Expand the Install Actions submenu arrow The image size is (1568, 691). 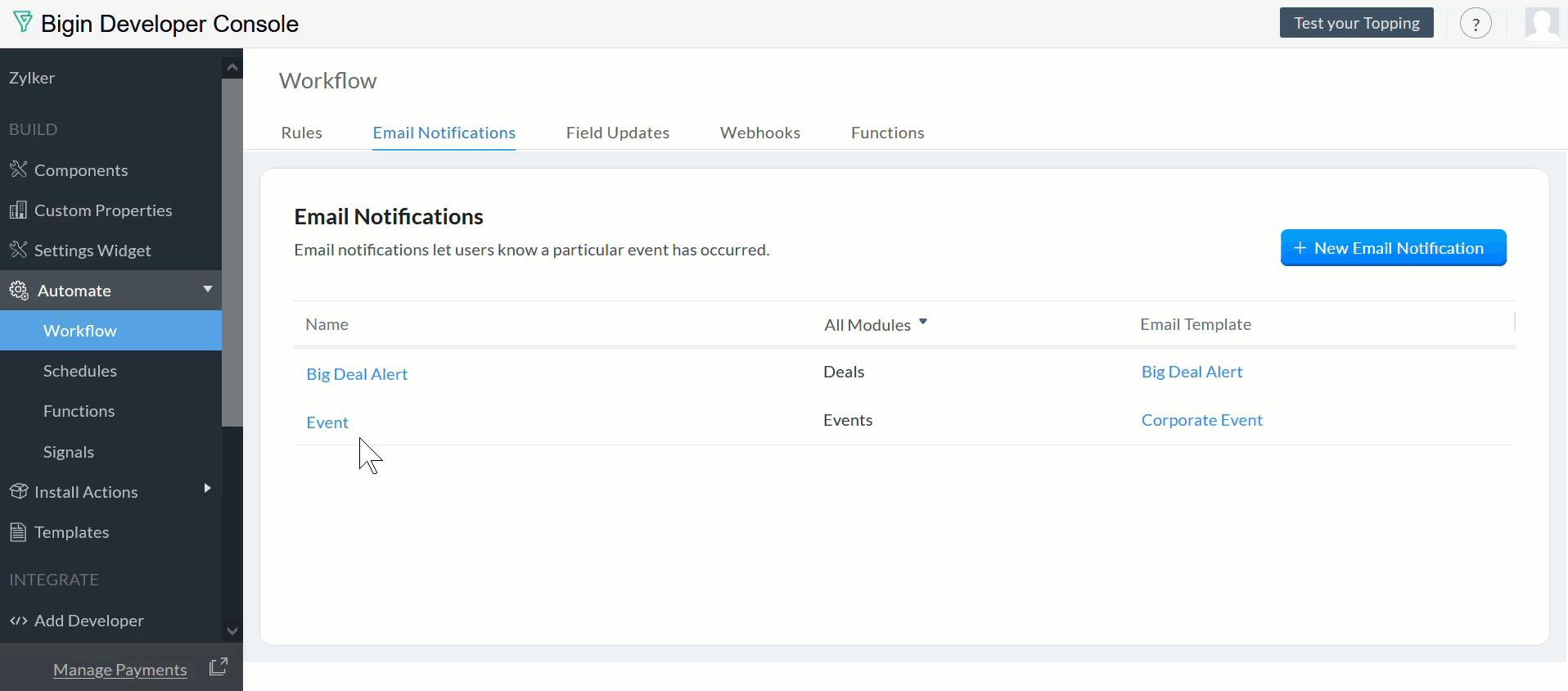tap(207, 489)
